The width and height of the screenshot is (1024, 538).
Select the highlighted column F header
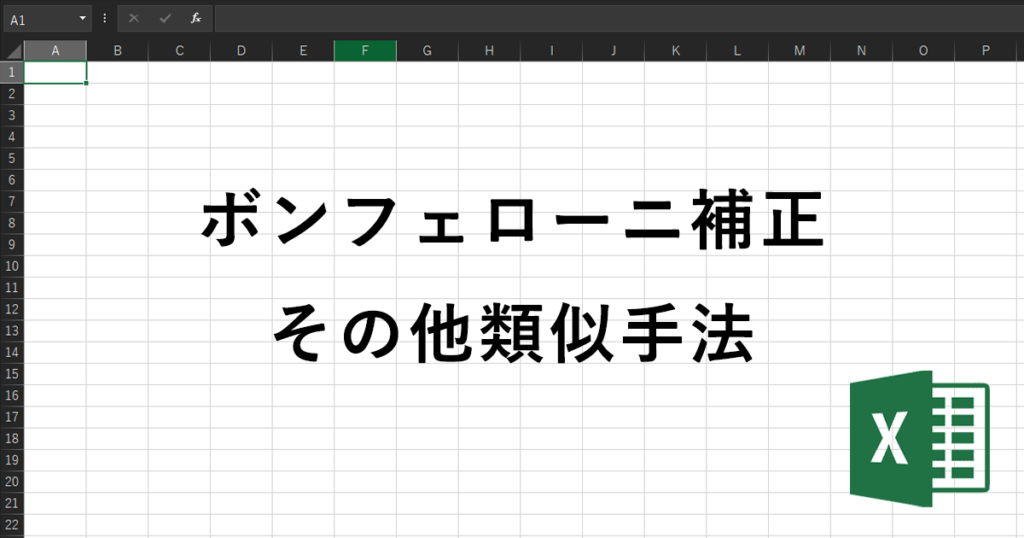[x=365, y=51]
